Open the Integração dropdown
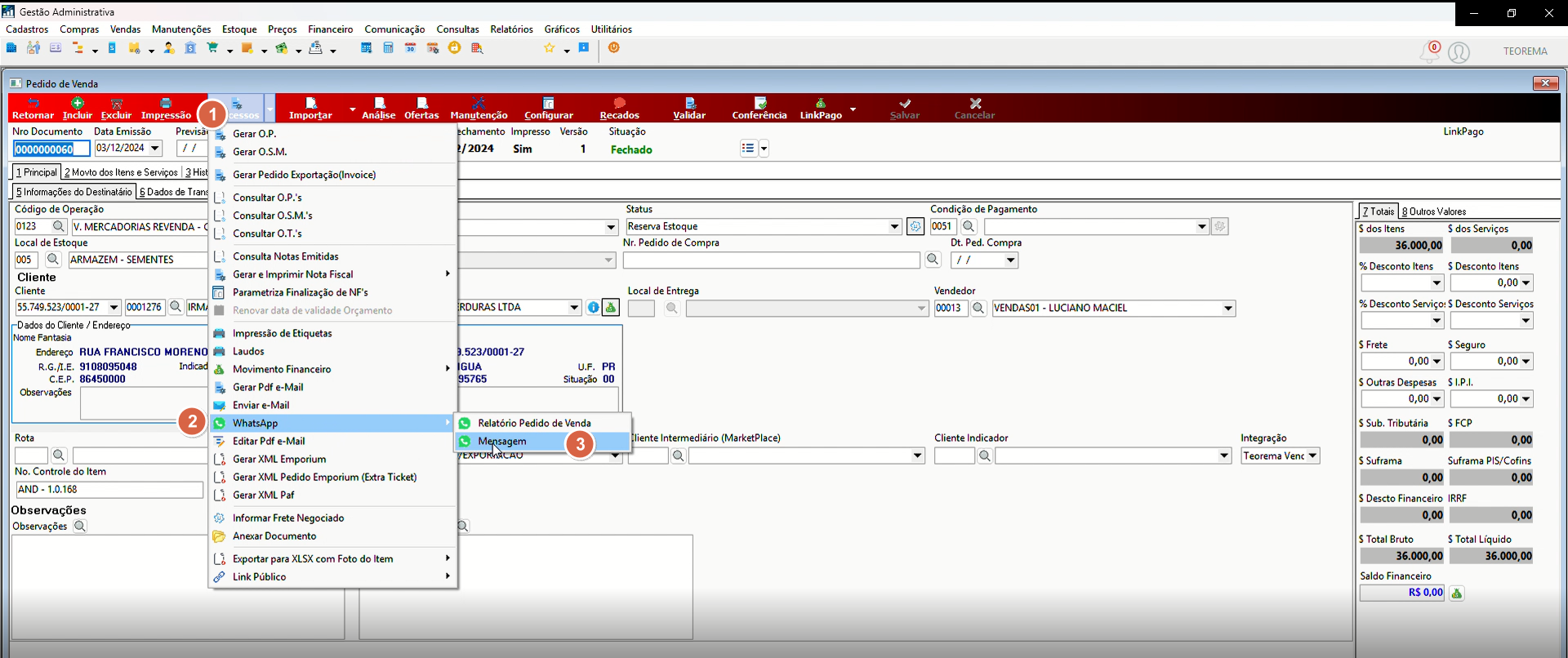This screenshot has width=1568, height=658. [1313, 456]
